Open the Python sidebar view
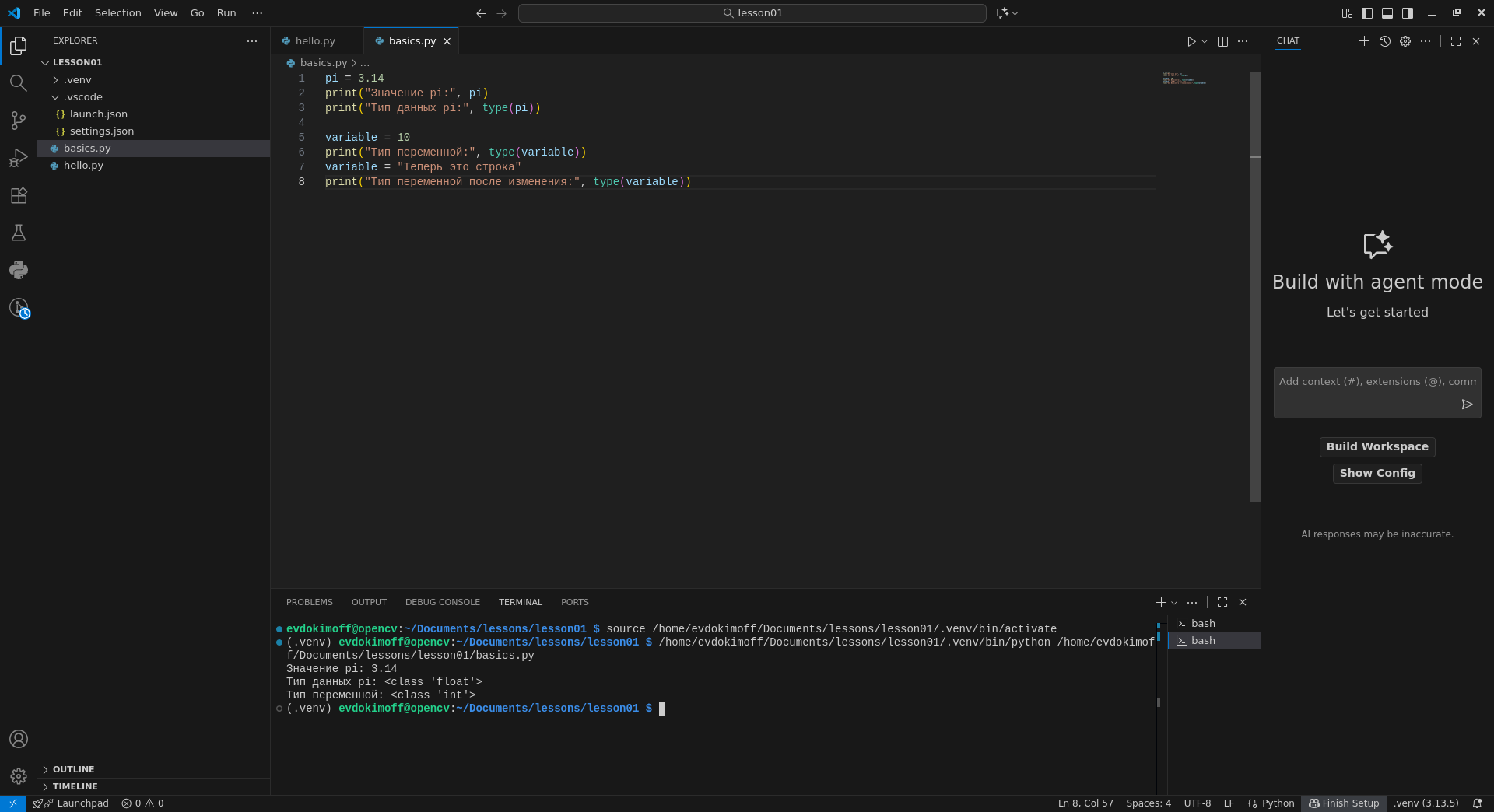Image resolution: width=1494 pixels, height=812 pixels. pos(19,270)
